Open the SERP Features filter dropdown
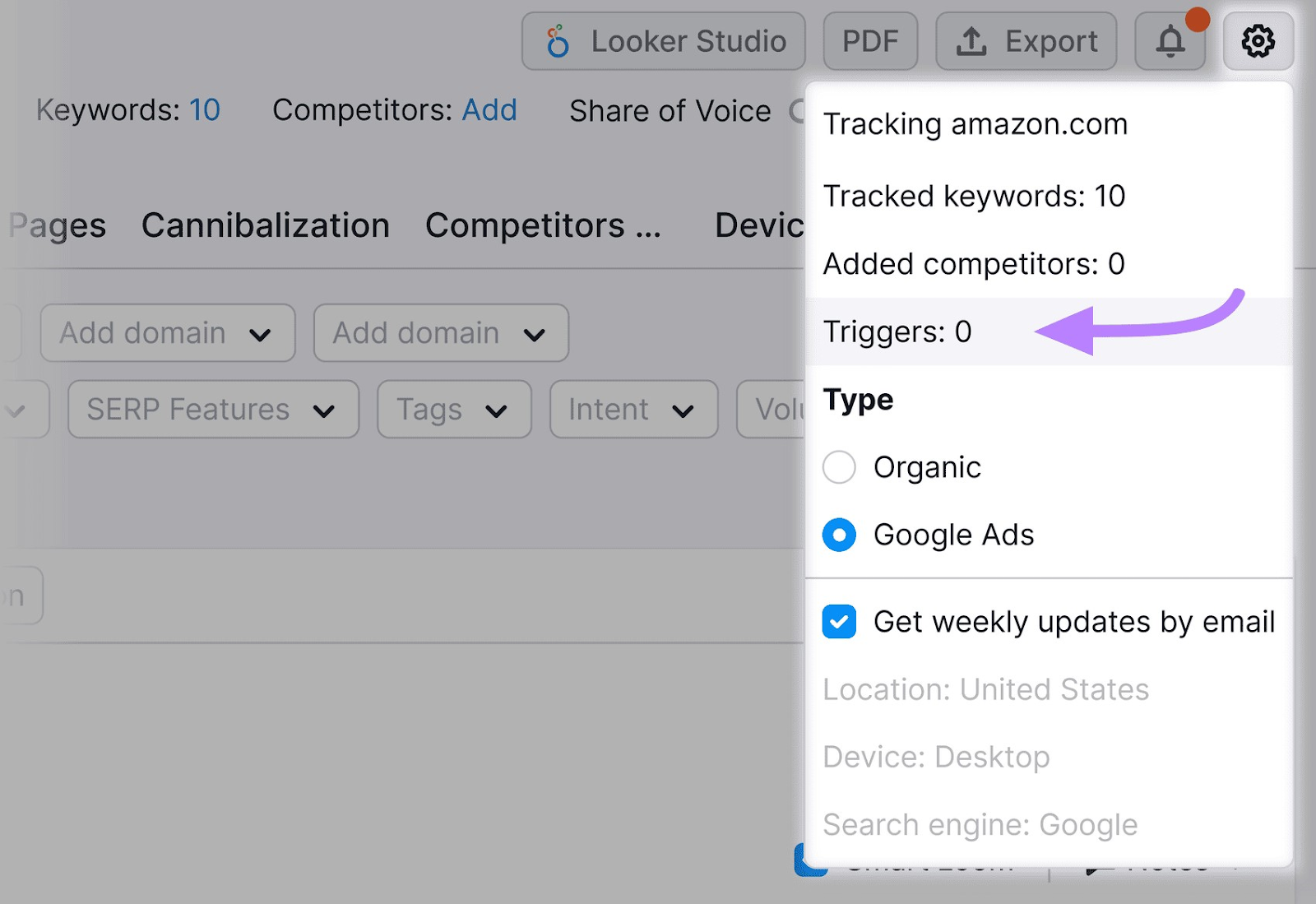 212,410
